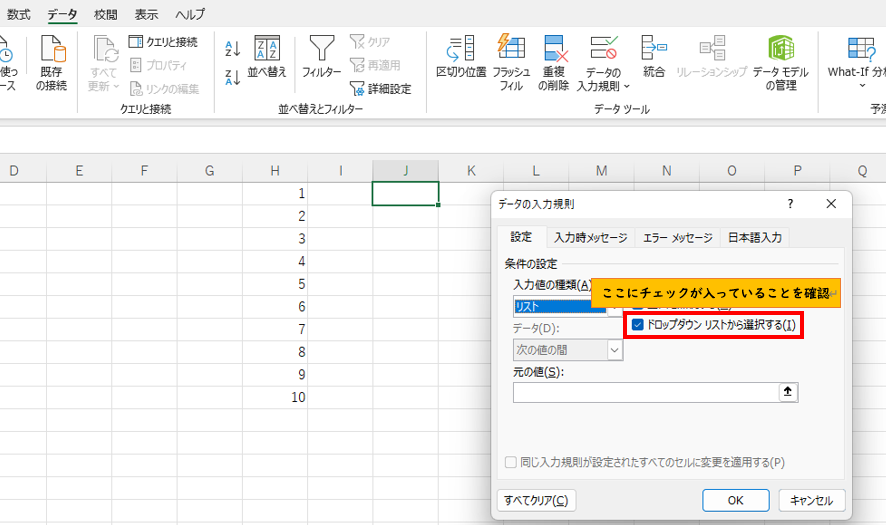Toggle ドロップダウン リストから選択する checkbox
The image size is (886, 525).
pyautogui.click(x=638, y=324)
